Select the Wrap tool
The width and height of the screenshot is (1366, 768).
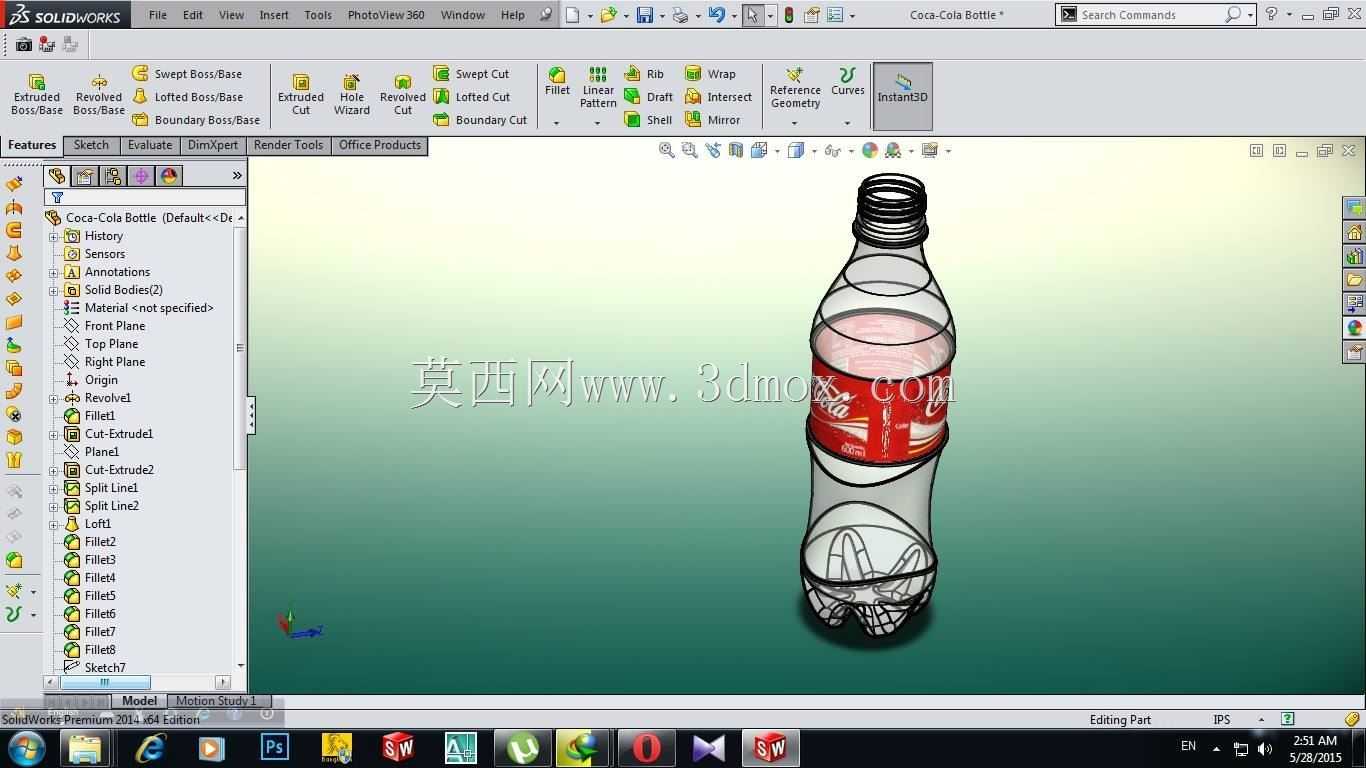click(710, 74)
